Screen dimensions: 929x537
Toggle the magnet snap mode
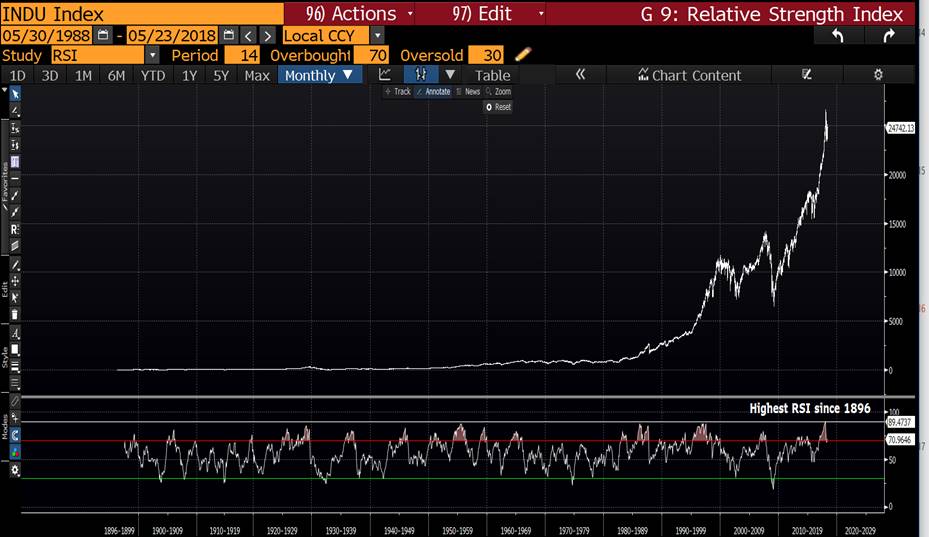[x=15, y=435]
